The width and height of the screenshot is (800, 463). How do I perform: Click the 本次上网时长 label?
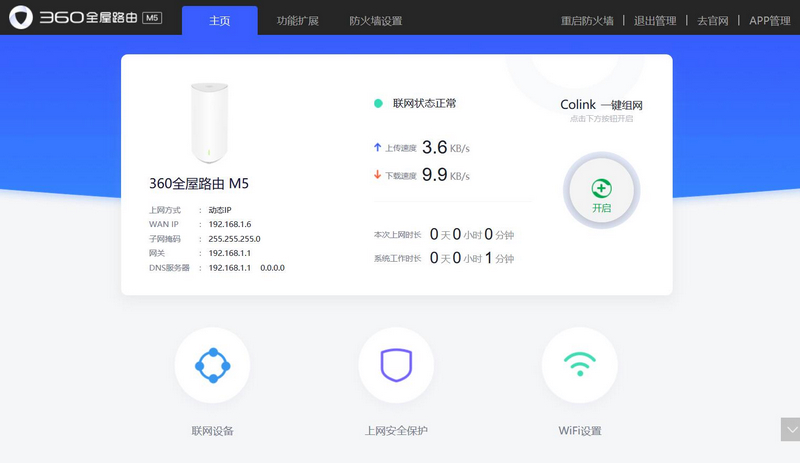coord(397,235)
